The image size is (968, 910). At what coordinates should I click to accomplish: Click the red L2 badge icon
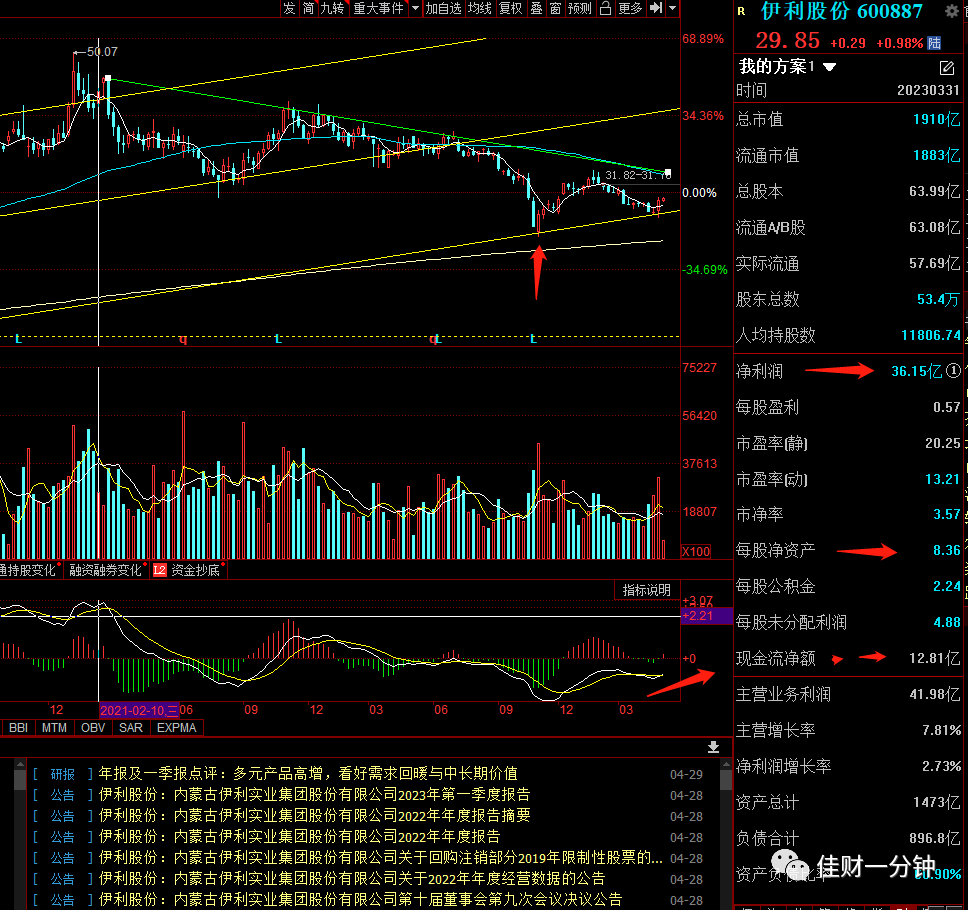click(x=160, y=570)
